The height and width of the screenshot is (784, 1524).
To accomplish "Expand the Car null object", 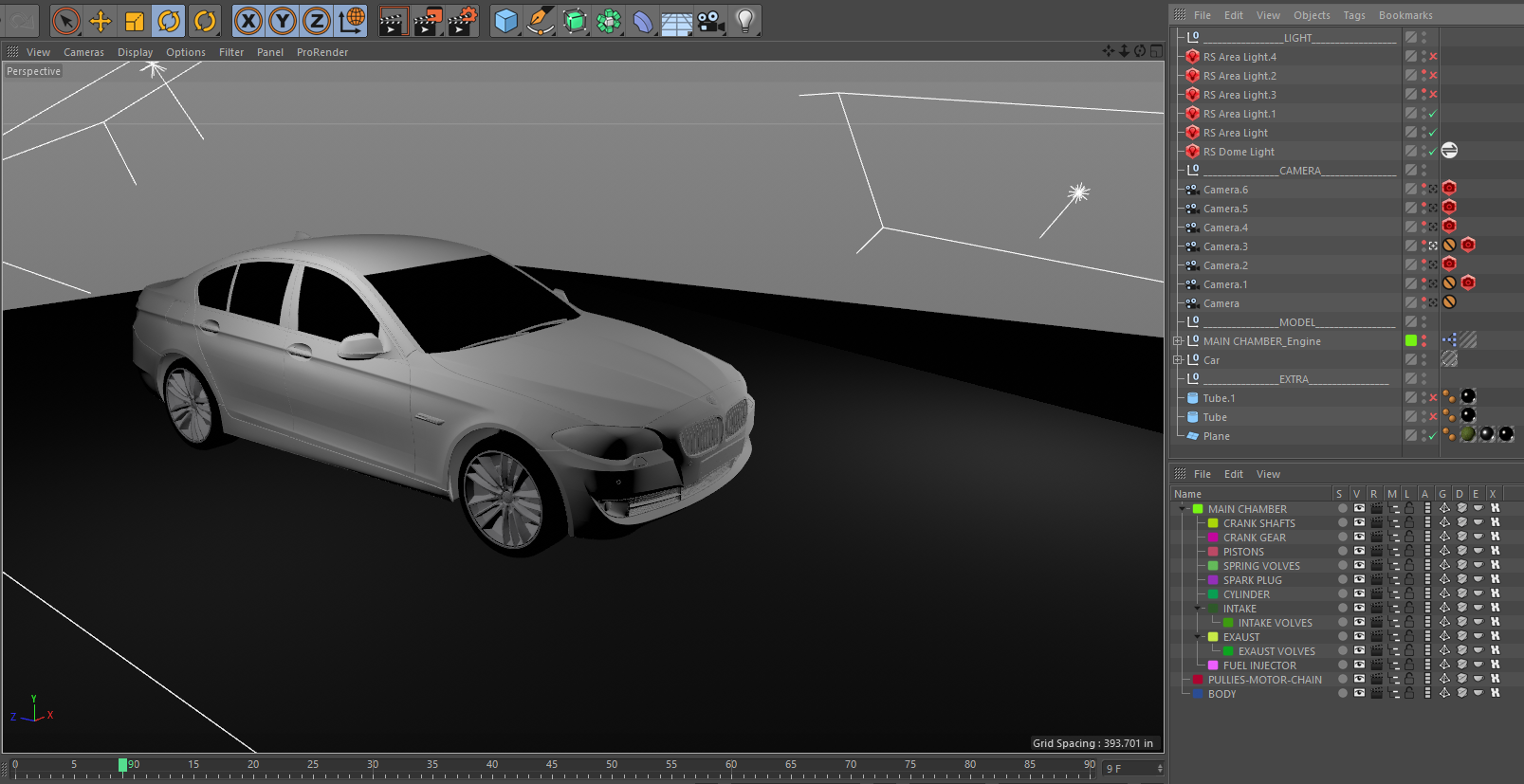I will pyautogui.click(x=1178, y=360).
